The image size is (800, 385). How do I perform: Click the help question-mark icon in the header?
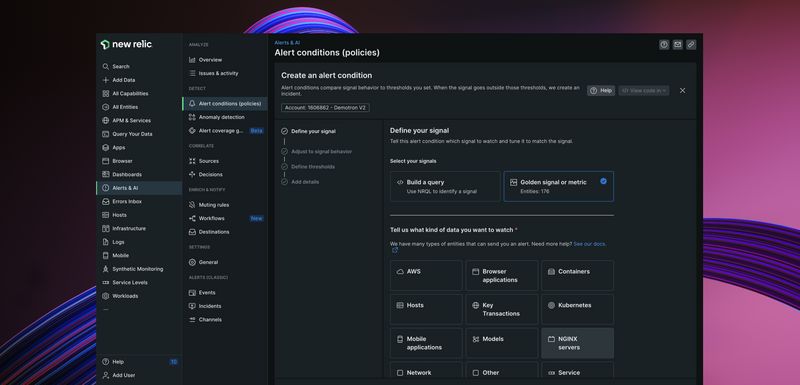664,45
